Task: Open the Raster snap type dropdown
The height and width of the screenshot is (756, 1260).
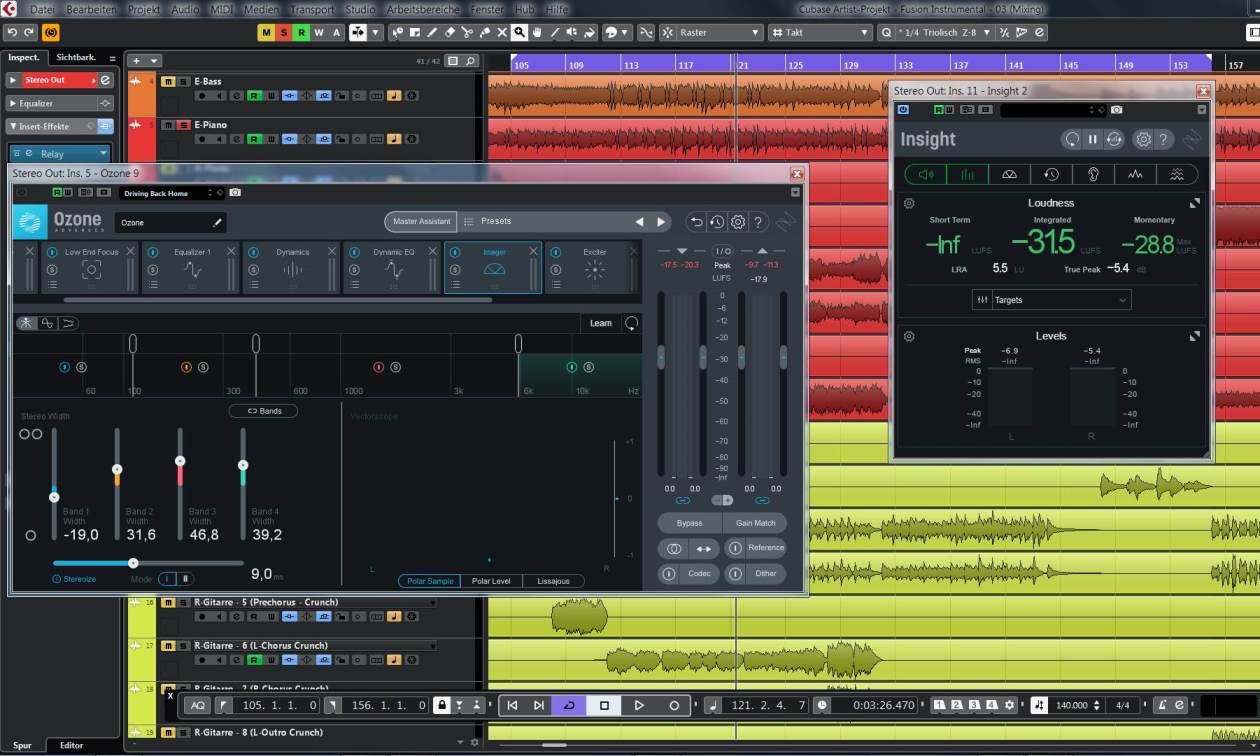Action: pyautogui.click(x=720, y=33)
